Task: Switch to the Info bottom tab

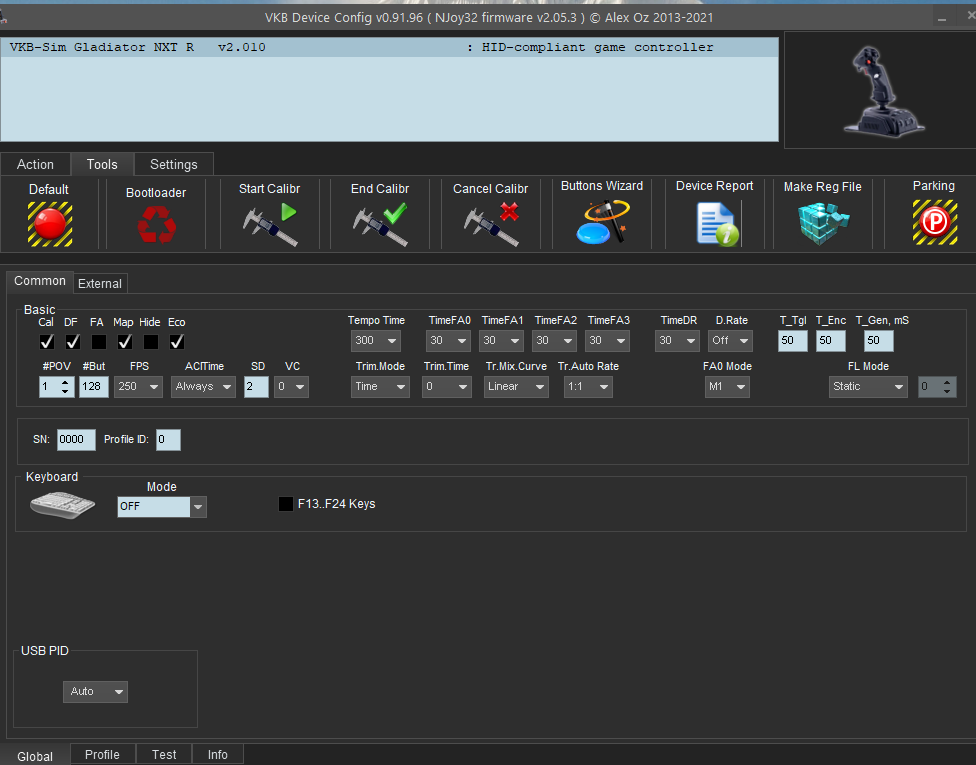Action: (217, 754)
